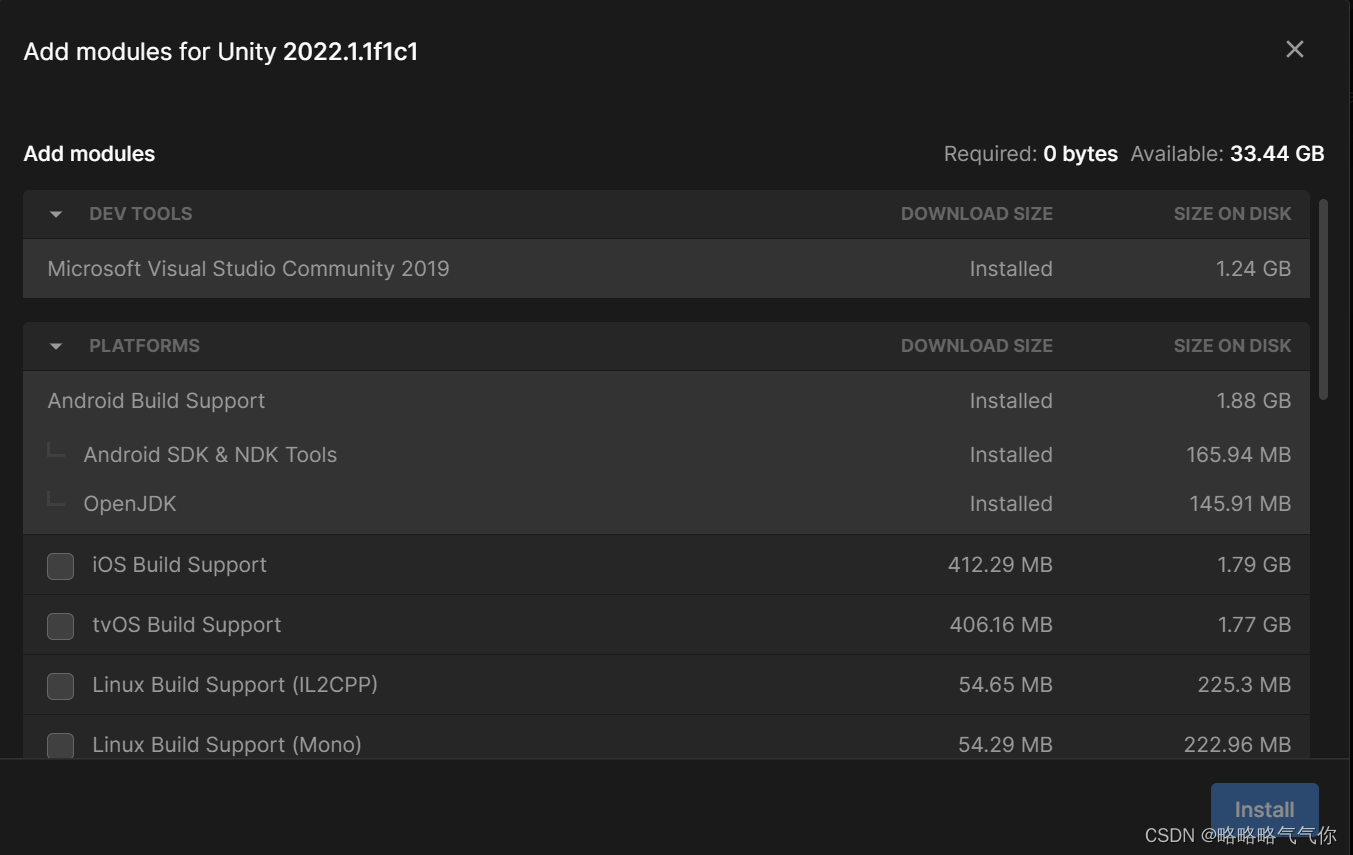Click Android SDK & NDK Tools entry
Screen dimensions: 1353x855
tap(210, 454)
